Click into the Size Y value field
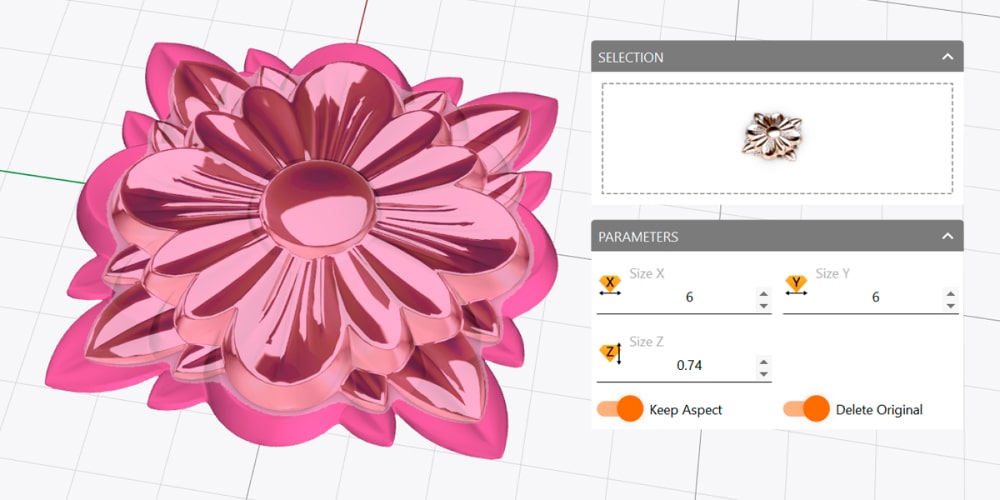The image size is (1000, 500). coord(875,298)
